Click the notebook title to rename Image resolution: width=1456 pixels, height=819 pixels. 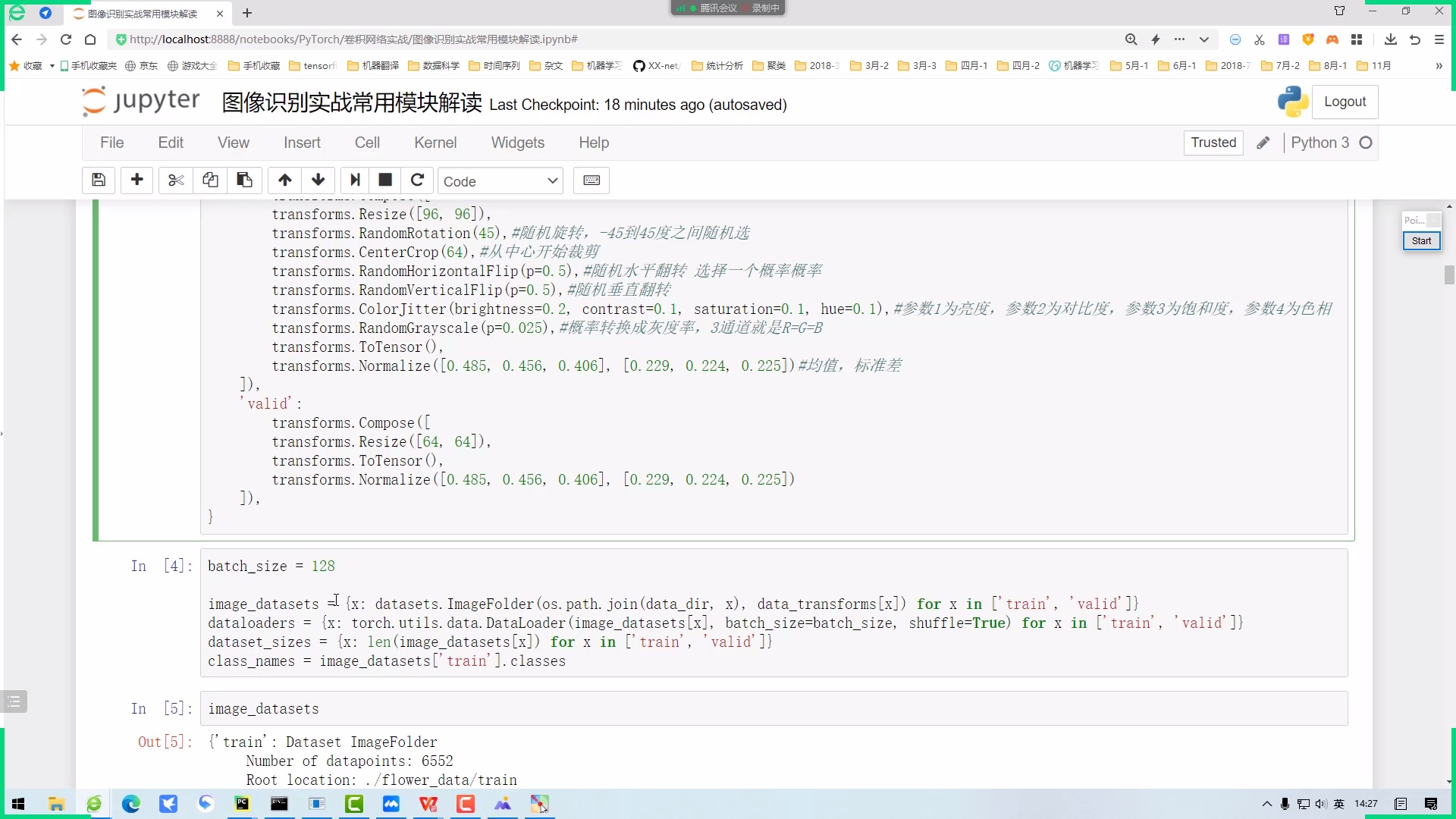(352, 103)
